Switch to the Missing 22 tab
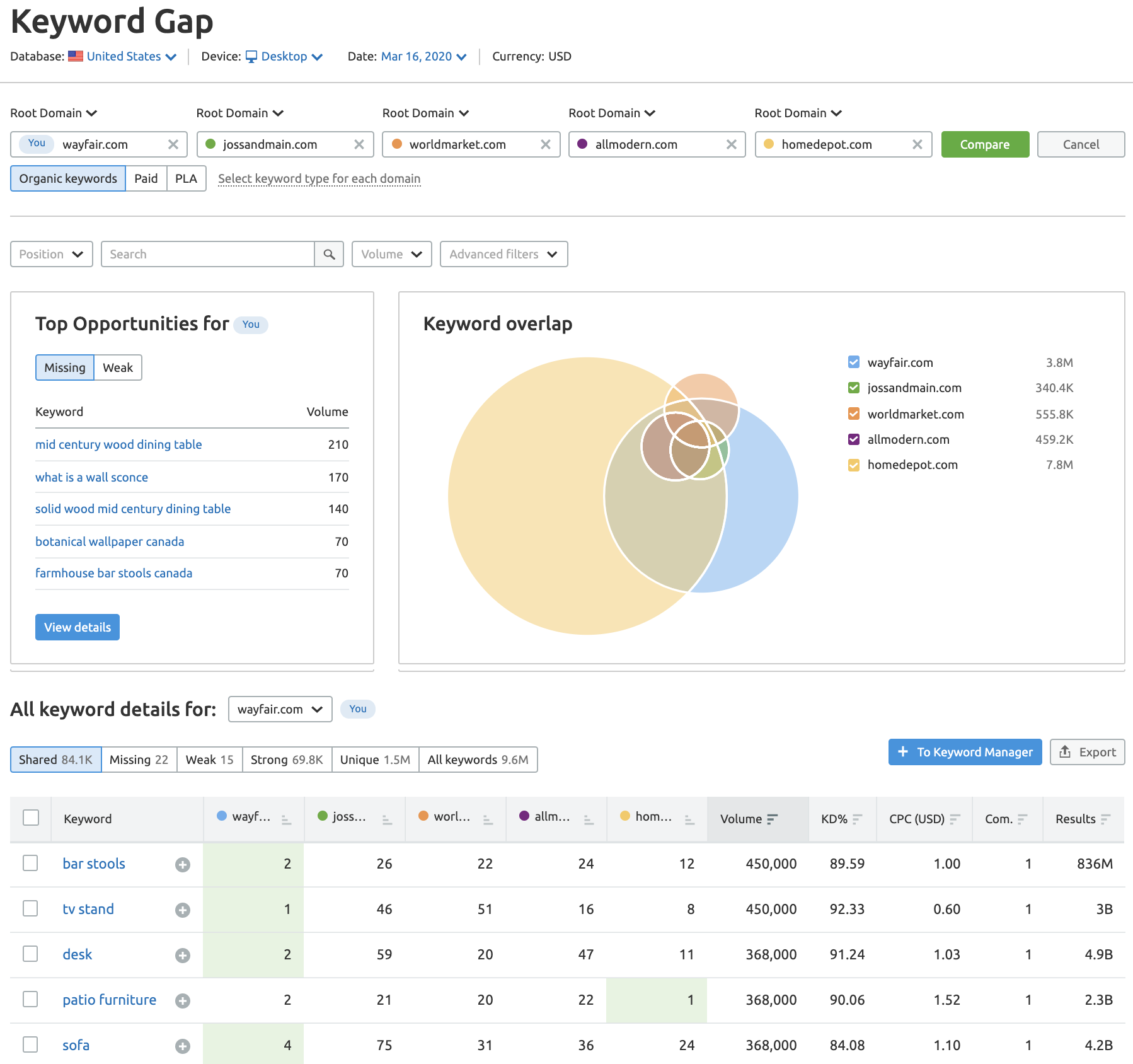The height and width of the screenshot is (1064, 1133). point(139,760)
